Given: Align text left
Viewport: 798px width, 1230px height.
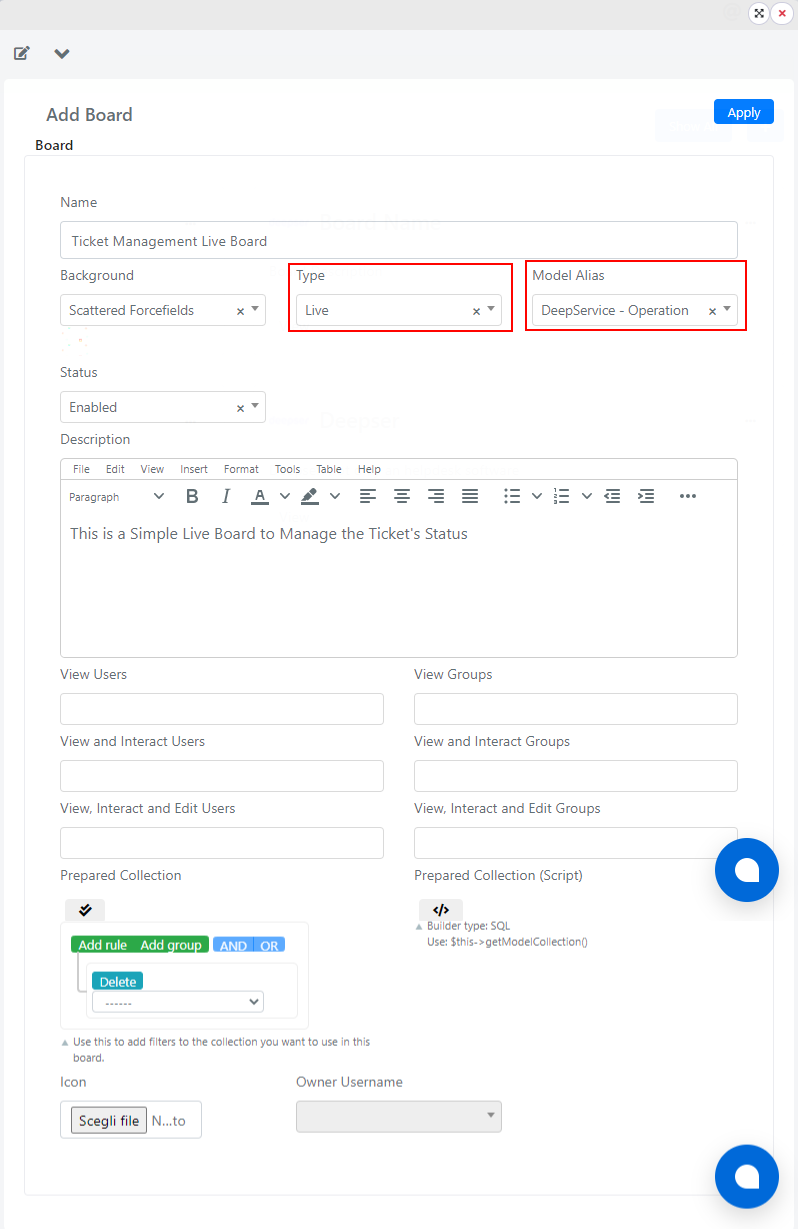Looking at the screenshot, I should point(368,496).
